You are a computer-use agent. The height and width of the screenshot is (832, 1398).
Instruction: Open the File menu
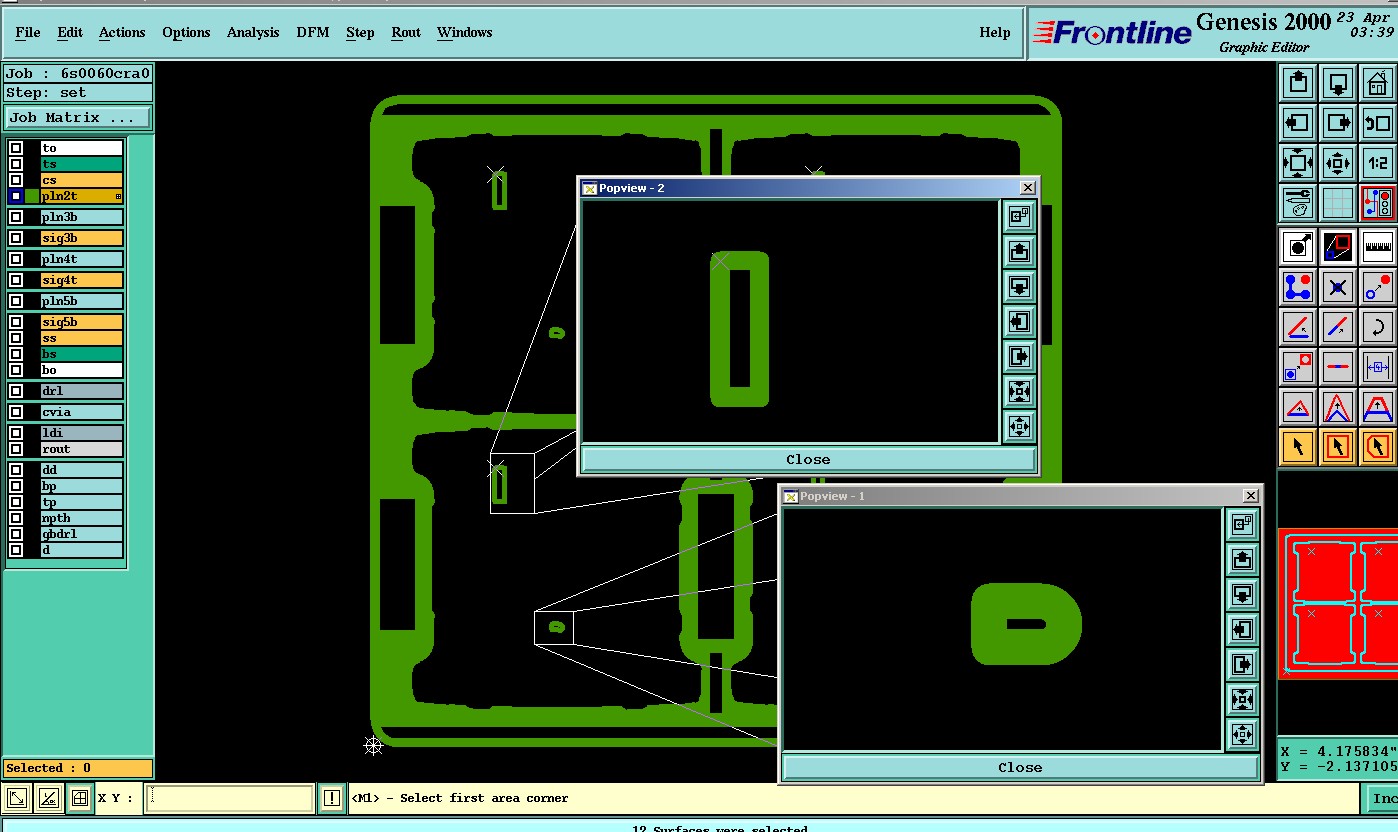[28, 32]
